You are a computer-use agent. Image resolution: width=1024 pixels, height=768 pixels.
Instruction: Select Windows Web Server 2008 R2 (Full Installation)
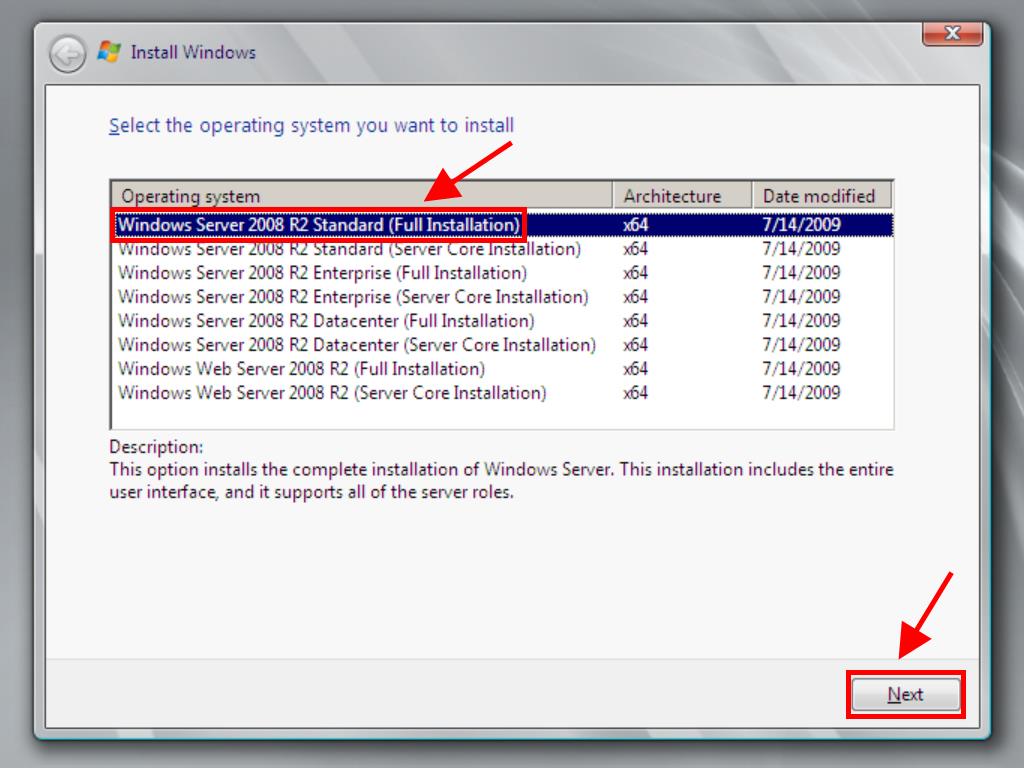pos(301,369)
